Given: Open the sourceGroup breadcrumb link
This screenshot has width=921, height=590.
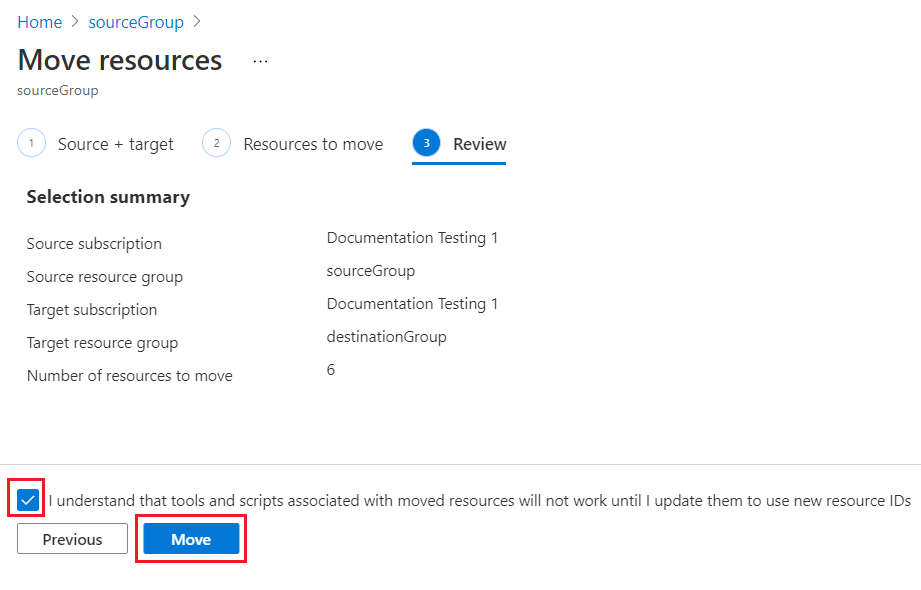Looking at the screenshot, I should [x=136, y=21].
